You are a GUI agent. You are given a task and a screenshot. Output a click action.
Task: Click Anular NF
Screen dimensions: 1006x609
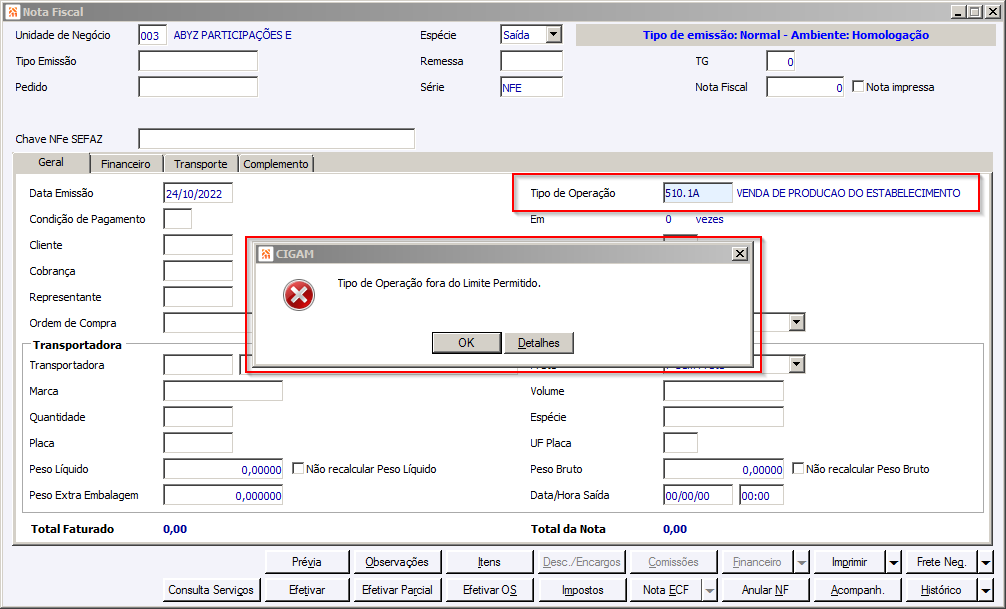point(765,590)
